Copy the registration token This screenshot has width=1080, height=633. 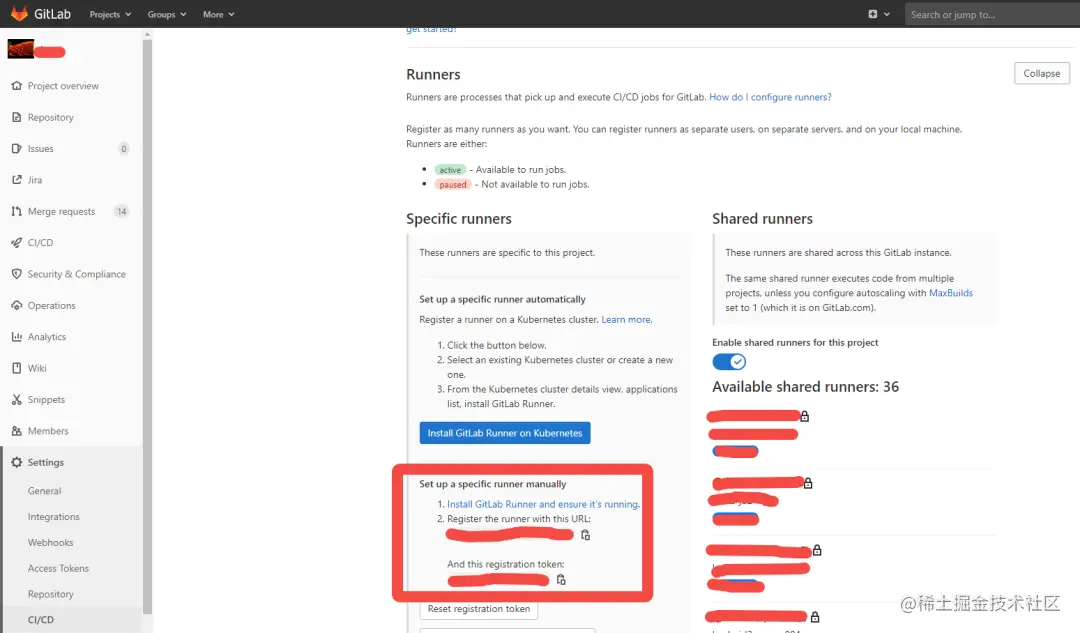point(561,580)
